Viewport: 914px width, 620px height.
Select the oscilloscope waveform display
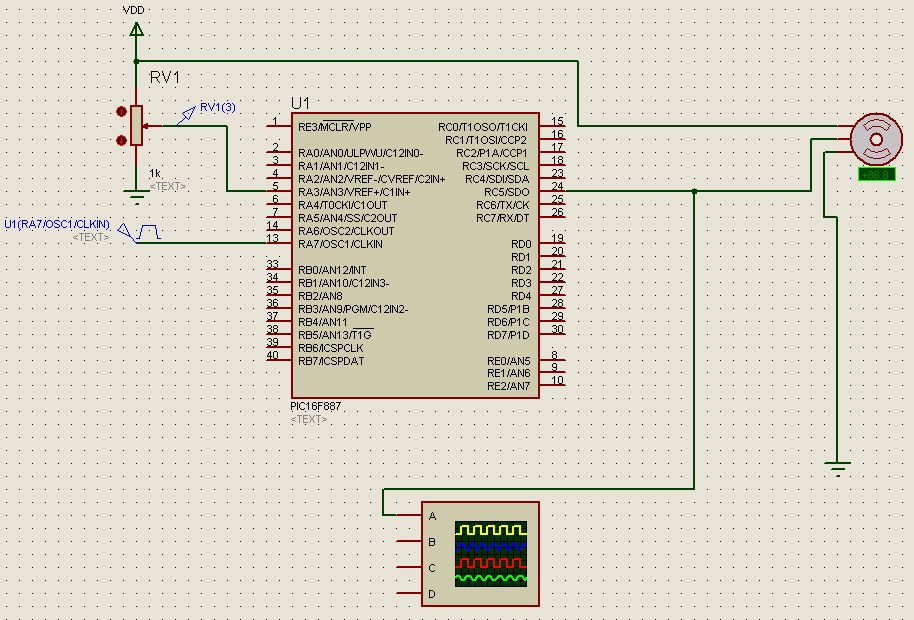coord(490,553)
